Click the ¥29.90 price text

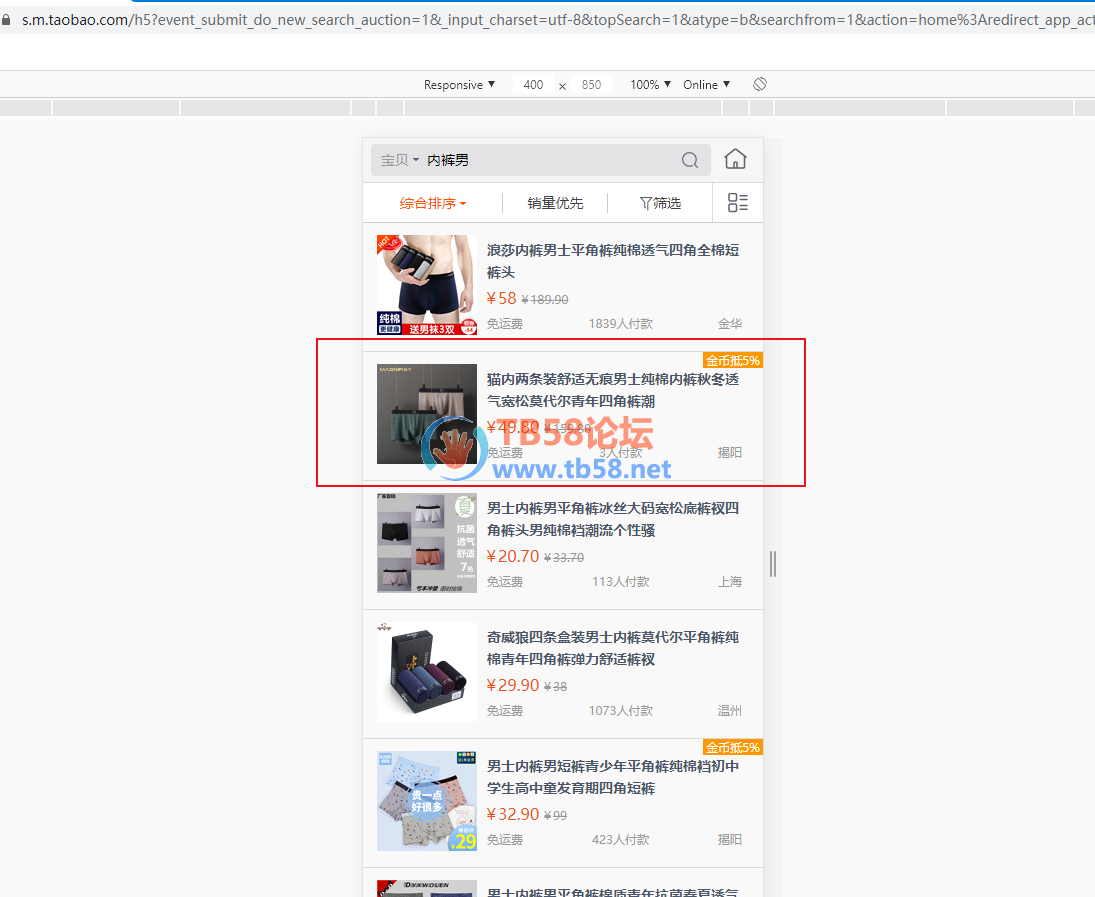[x=513, y=685]
